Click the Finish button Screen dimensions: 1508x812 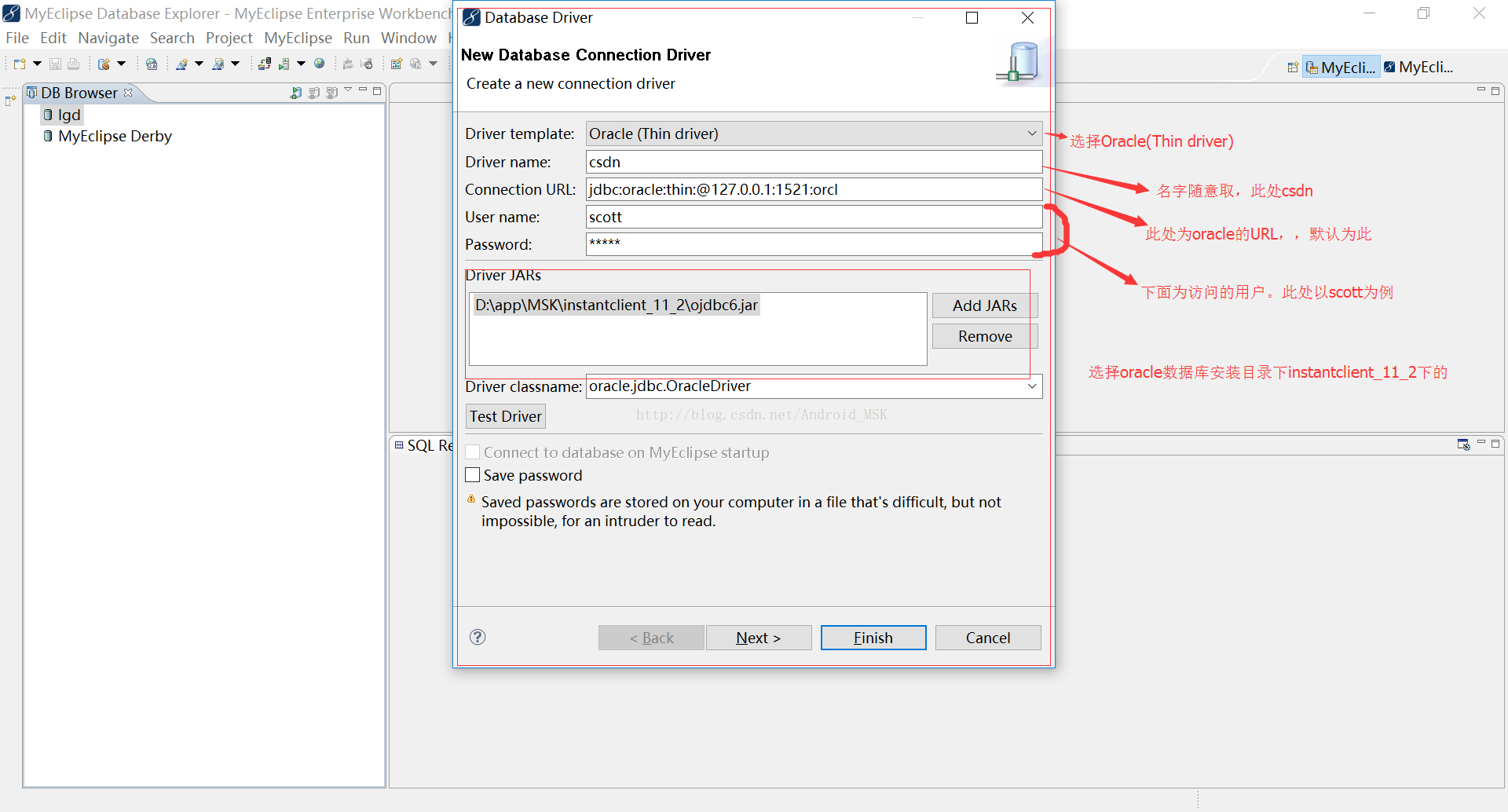click(873, 638)
